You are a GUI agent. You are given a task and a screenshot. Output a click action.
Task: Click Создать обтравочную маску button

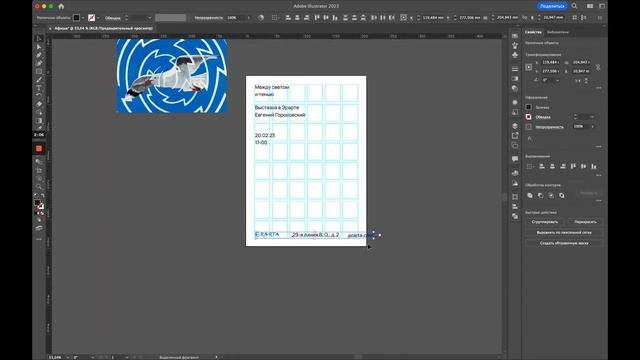[564, 243]
